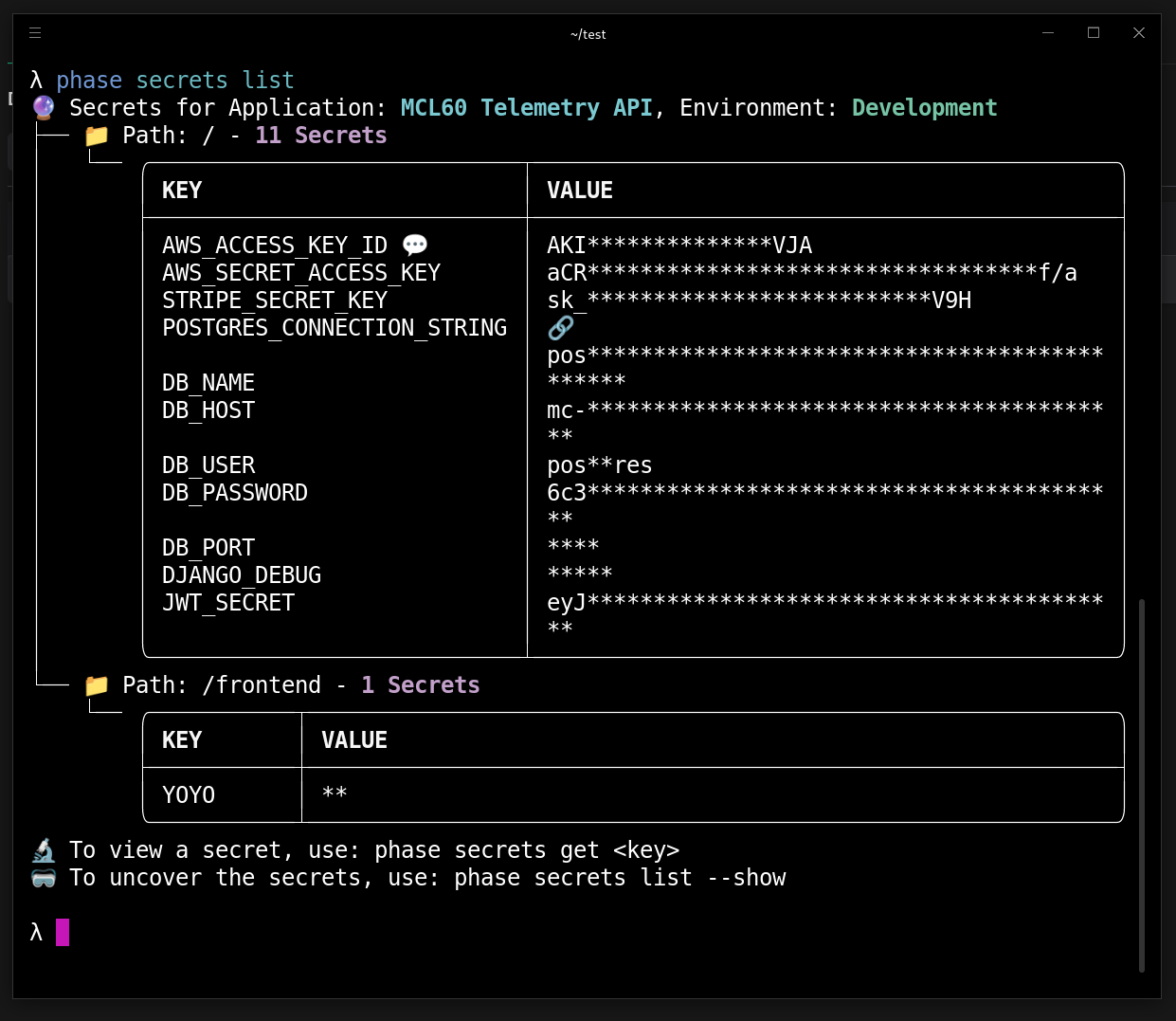Close the terminal window
The width and height of the screenshot is (1176, 1021).
1139,33
